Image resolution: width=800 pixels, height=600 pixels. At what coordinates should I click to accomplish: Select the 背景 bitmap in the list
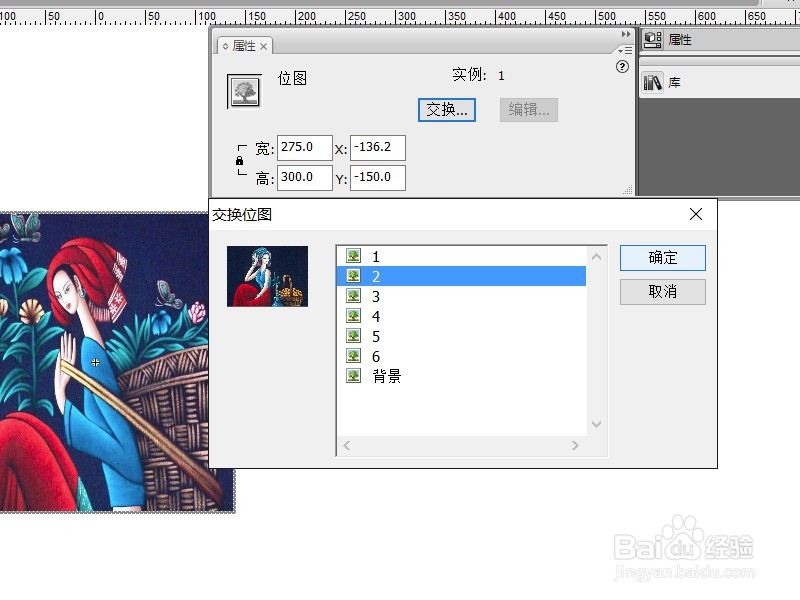pyautogui.click(x=461, y=376)
